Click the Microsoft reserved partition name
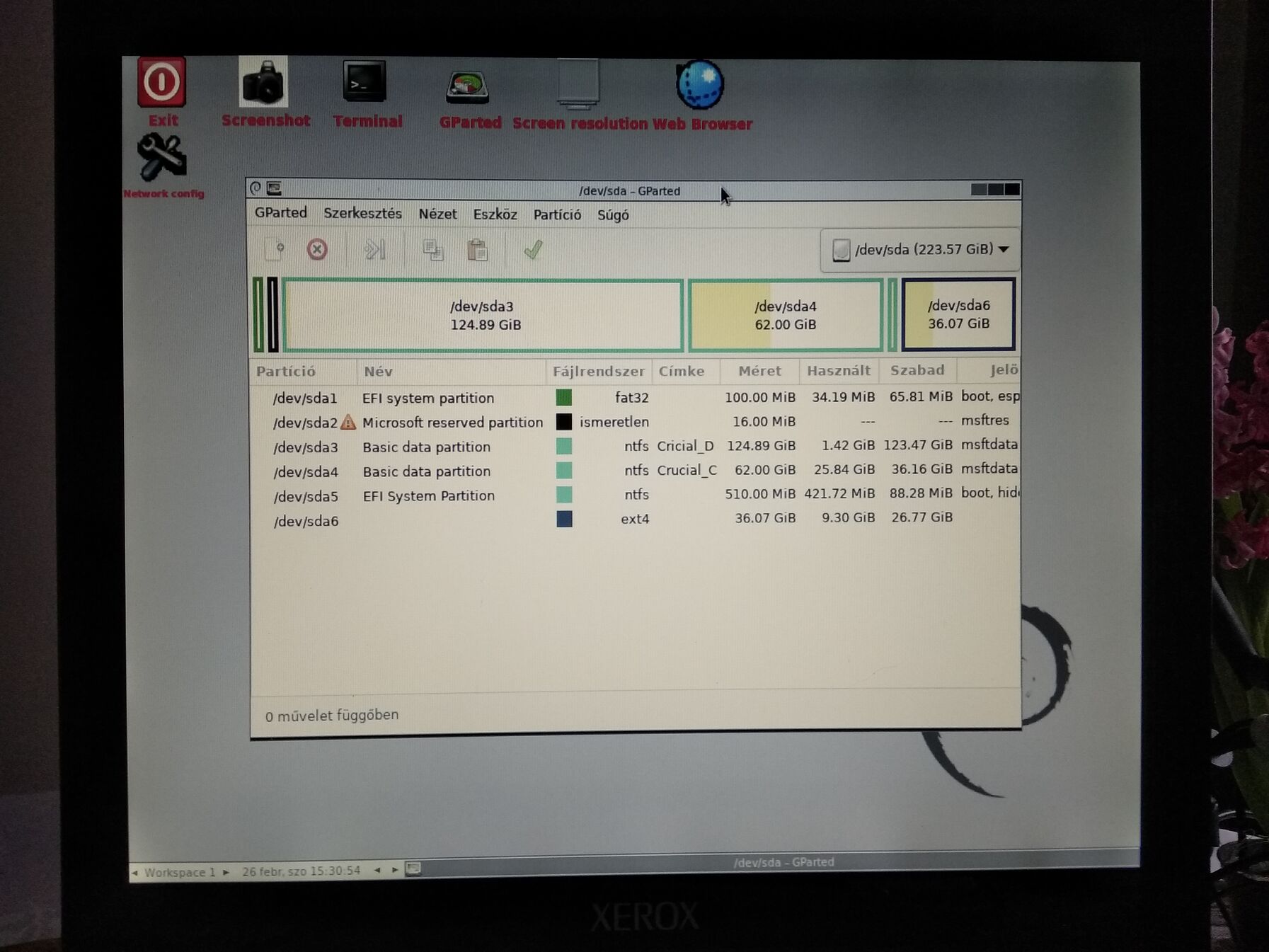1269x952 pixels. pyautogui.click(x=452, y=423)
